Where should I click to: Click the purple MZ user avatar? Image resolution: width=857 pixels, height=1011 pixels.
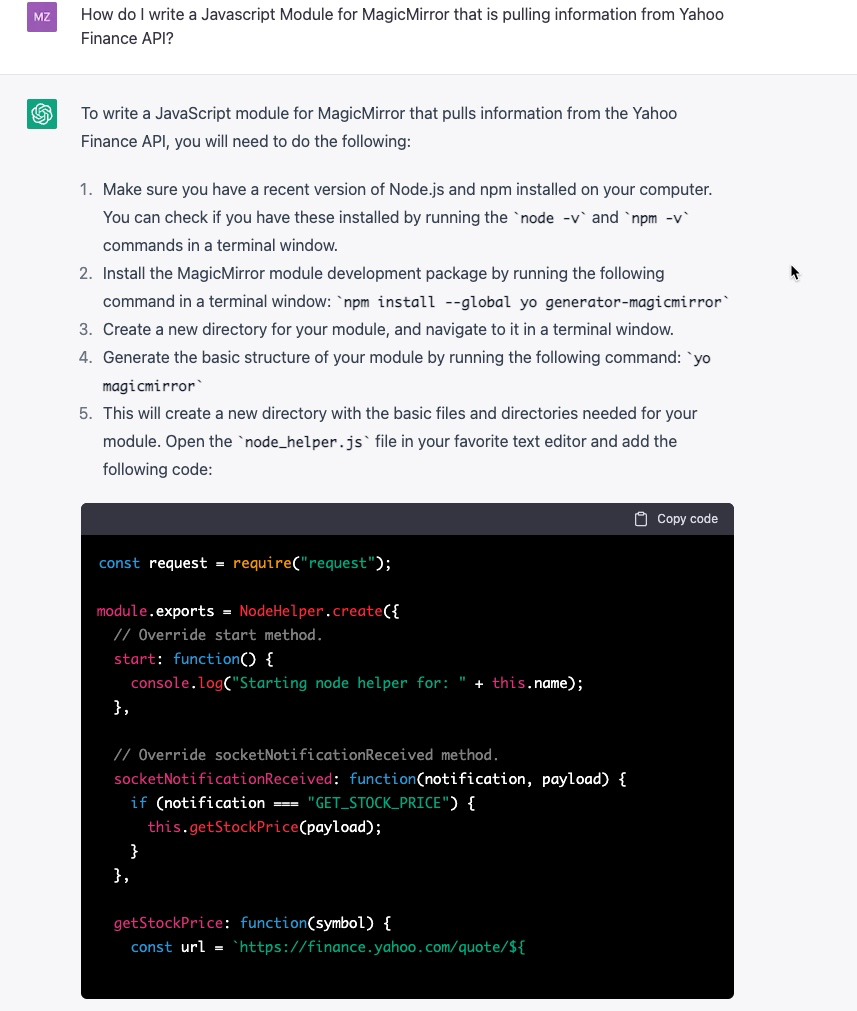coord(42,17)
